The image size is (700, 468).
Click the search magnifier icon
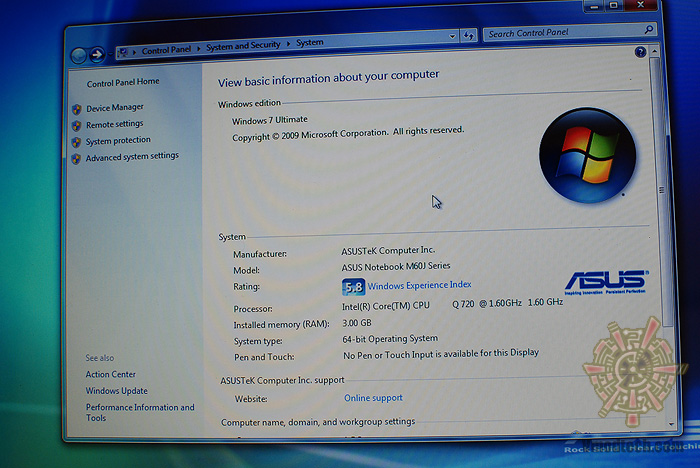[x=649, y=30]
